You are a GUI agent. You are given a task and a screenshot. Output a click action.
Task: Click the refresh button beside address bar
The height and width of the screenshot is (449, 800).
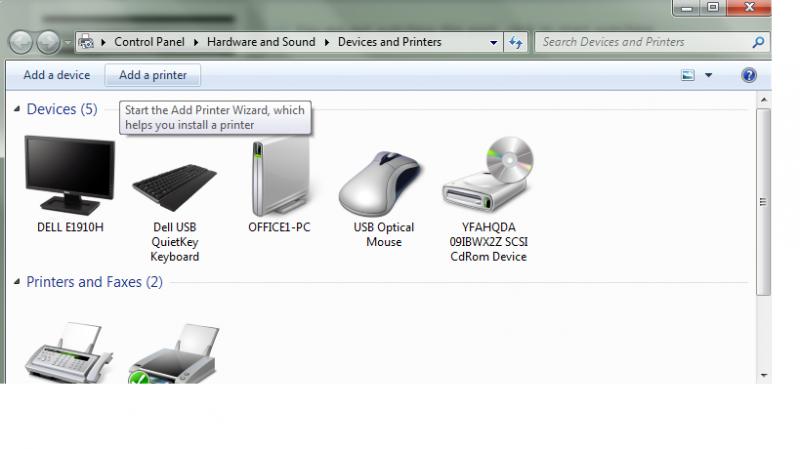tap(516, 42)
